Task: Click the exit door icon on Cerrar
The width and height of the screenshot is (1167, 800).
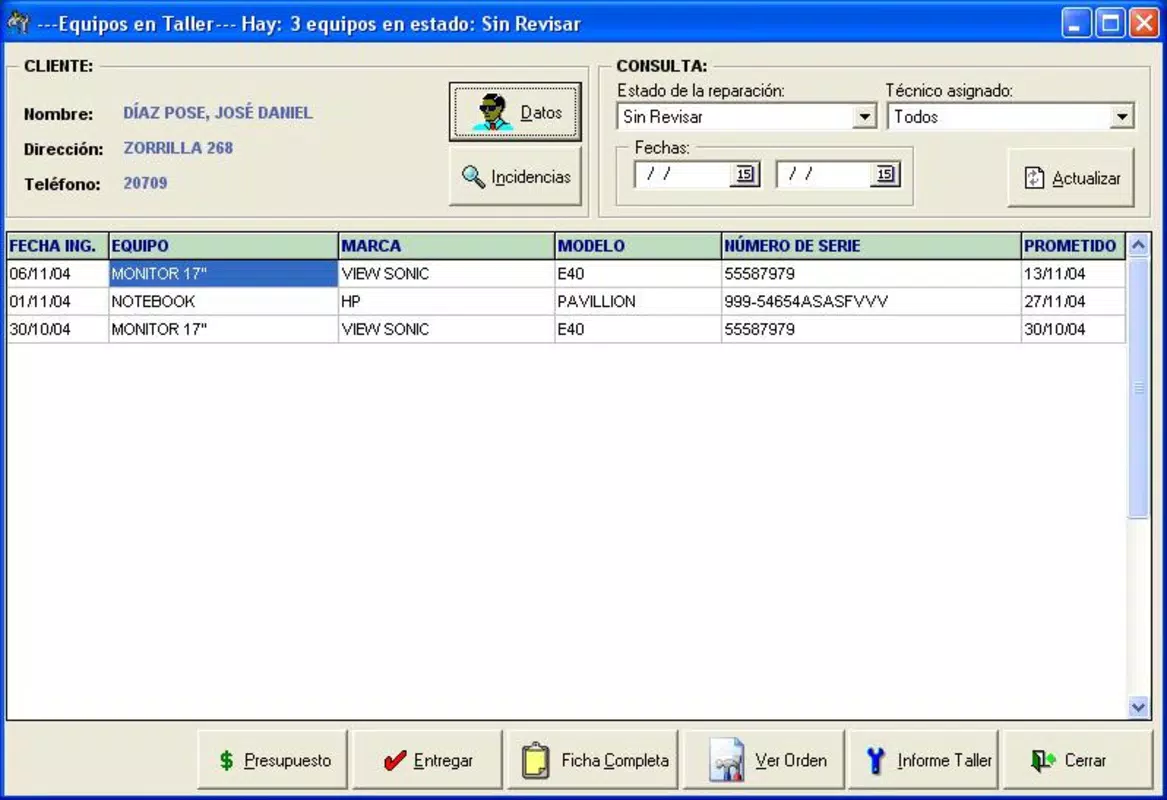Action: [1043, 760]
